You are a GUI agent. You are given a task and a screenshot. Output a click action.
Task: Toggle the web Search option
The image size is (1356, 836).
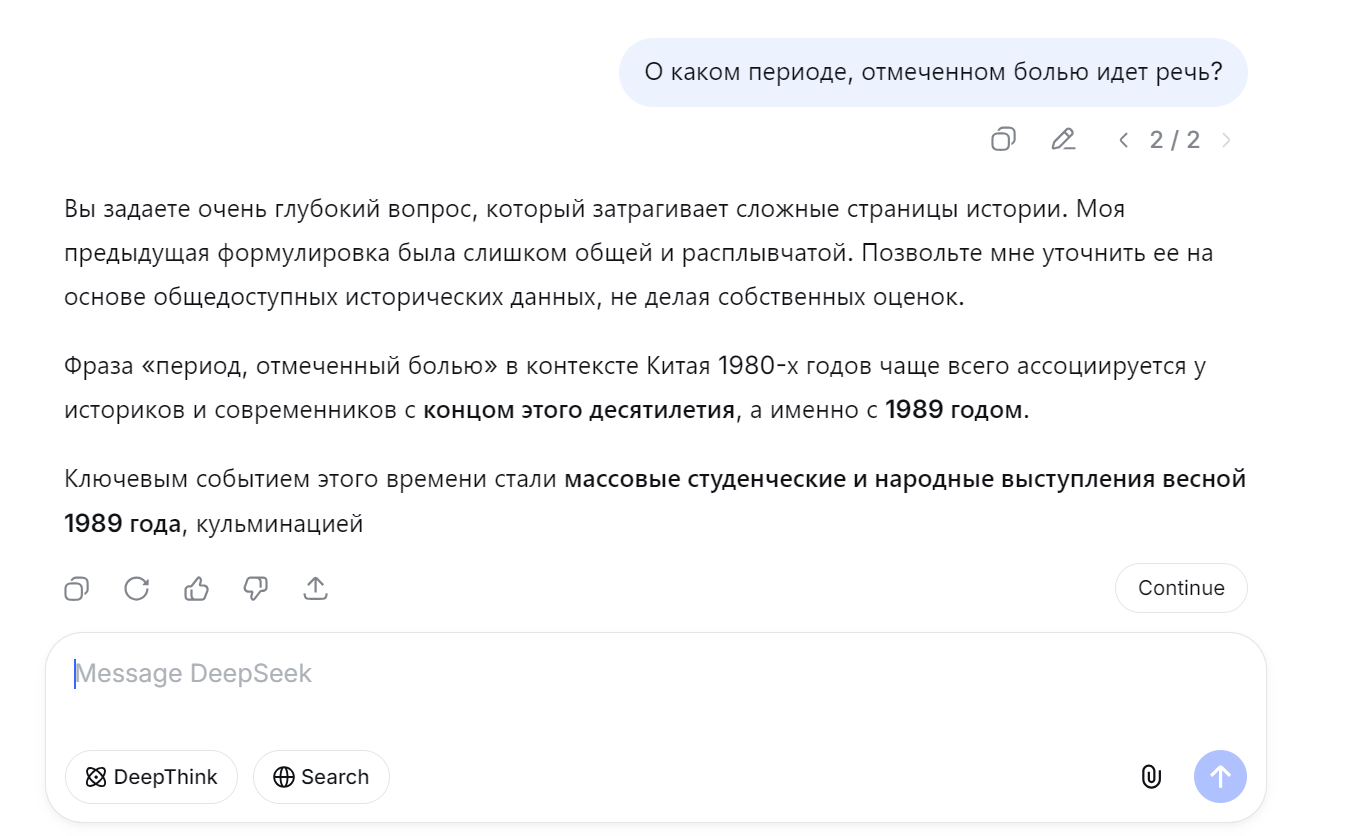coord(321,777)
